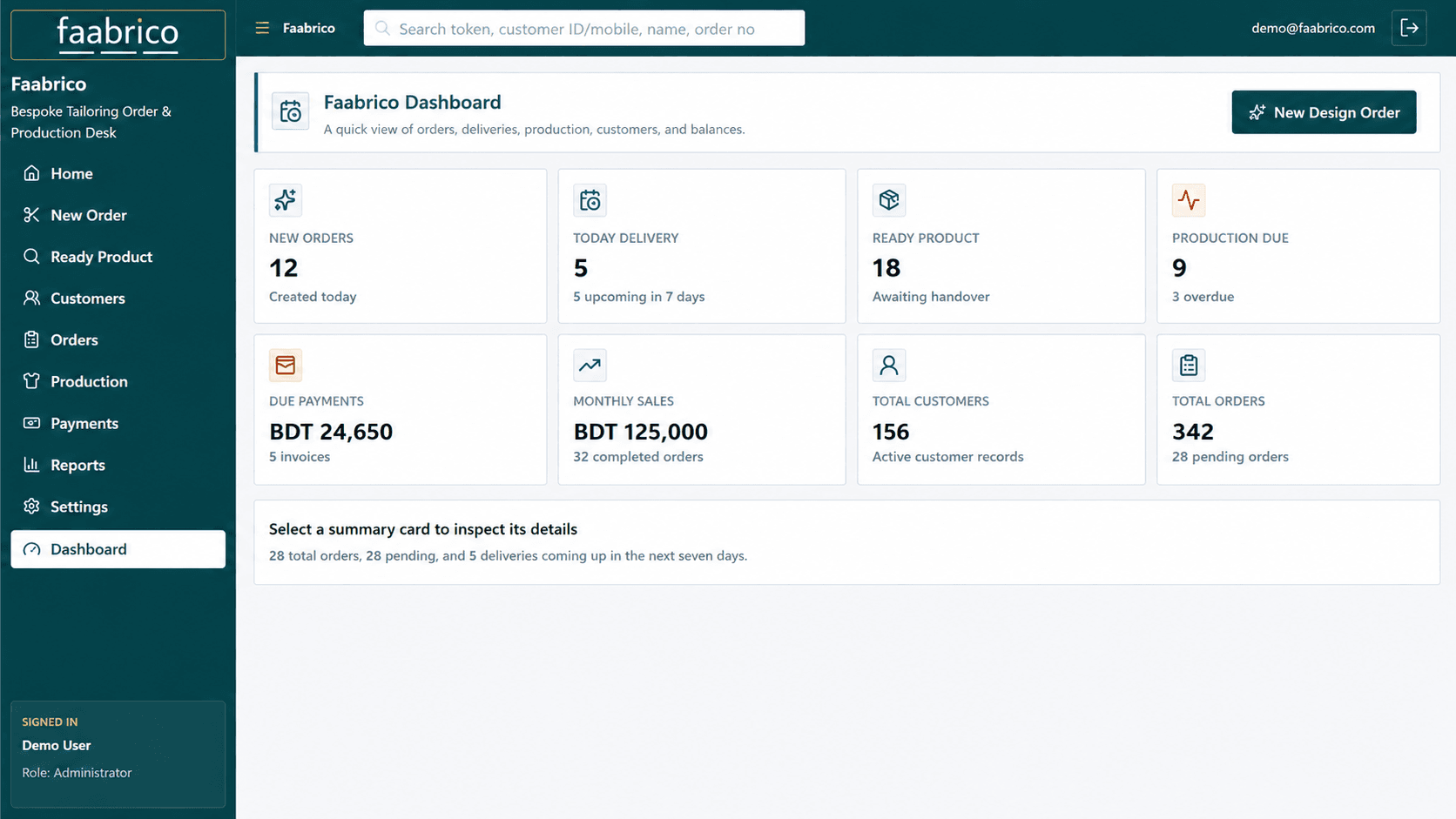Click the Due Payments card icon
The width and height of the screenshot is (1456, 819).
(285, 366)
